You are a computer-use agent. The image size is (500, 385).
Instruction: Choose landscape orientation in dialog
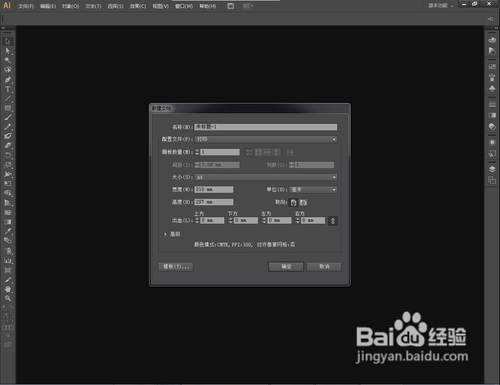[303, 202]
